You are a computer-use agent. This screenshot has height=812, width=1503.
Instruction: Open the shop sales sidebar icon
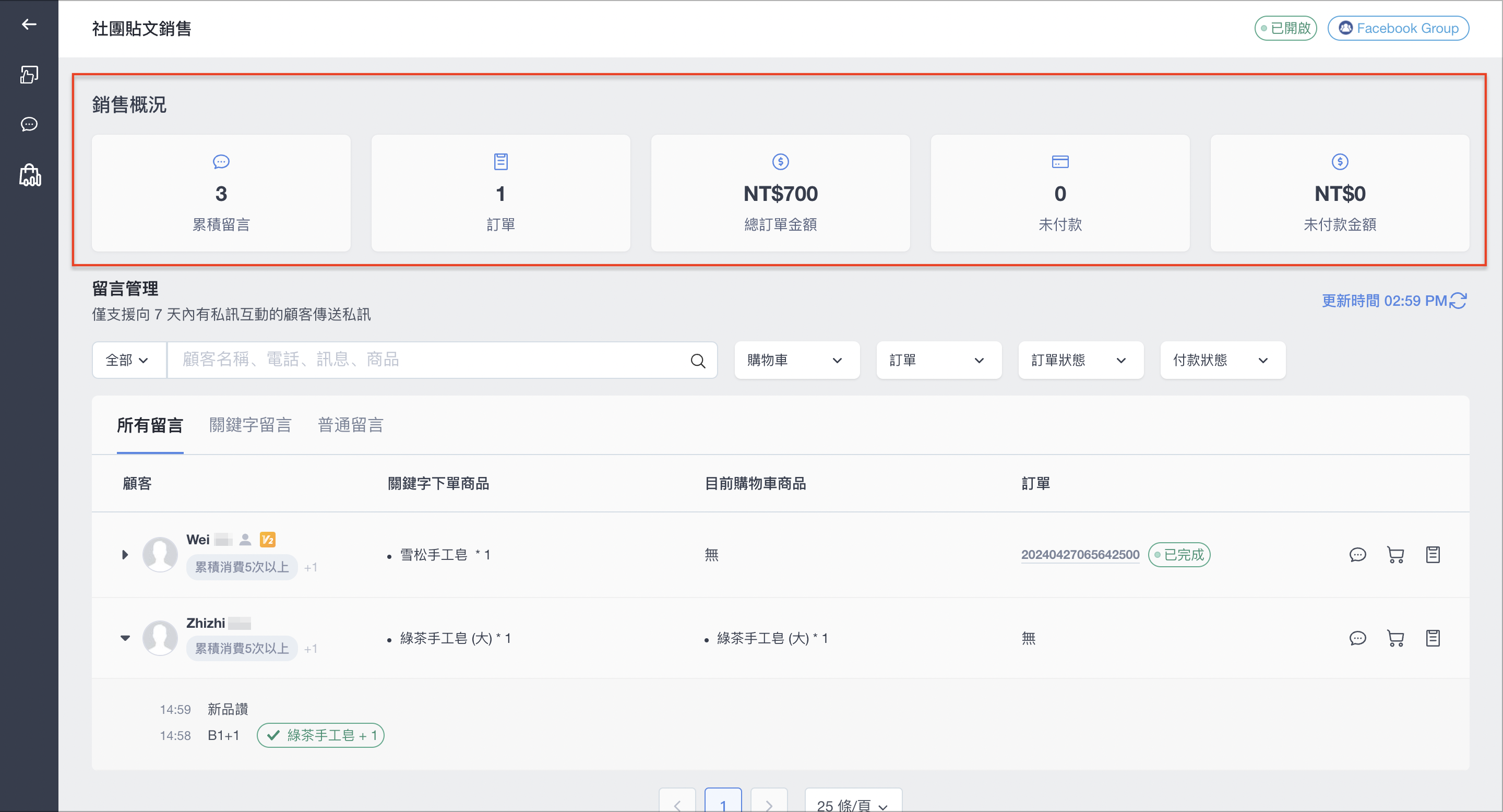[x=30, y=175]
